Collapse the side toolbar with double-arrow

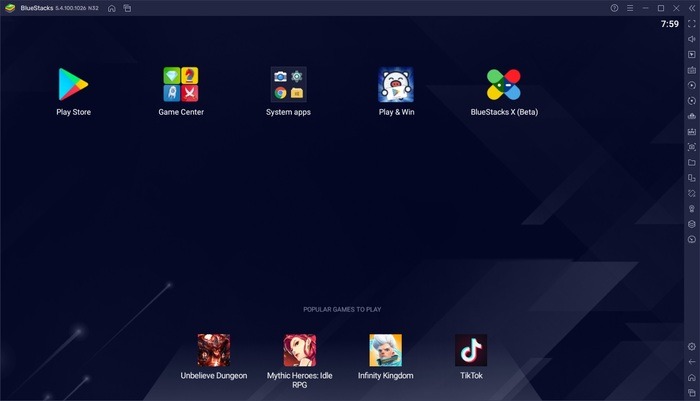click(692, 8)
